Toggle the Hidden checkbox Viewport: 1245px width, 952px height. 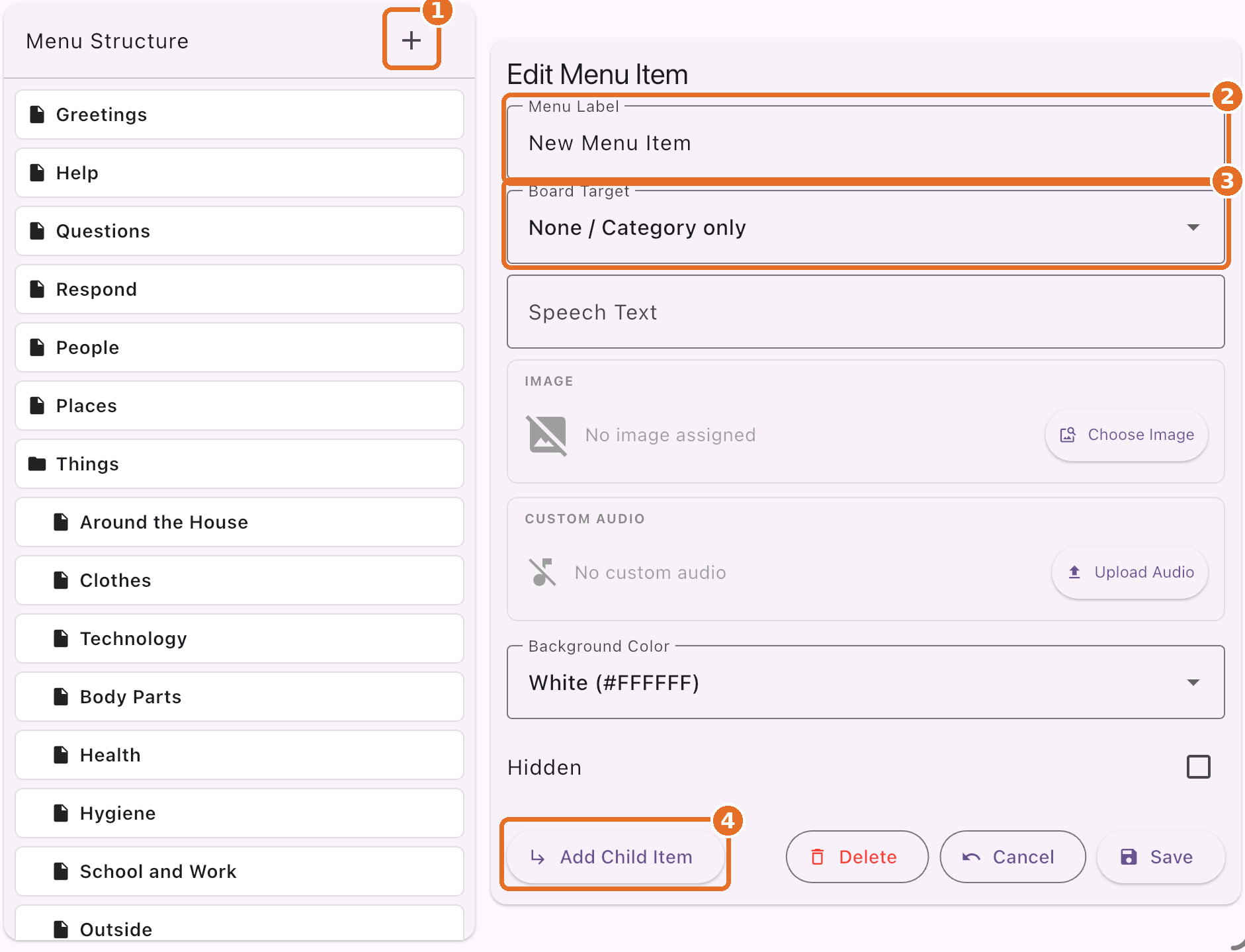[x=1198, y=767]
